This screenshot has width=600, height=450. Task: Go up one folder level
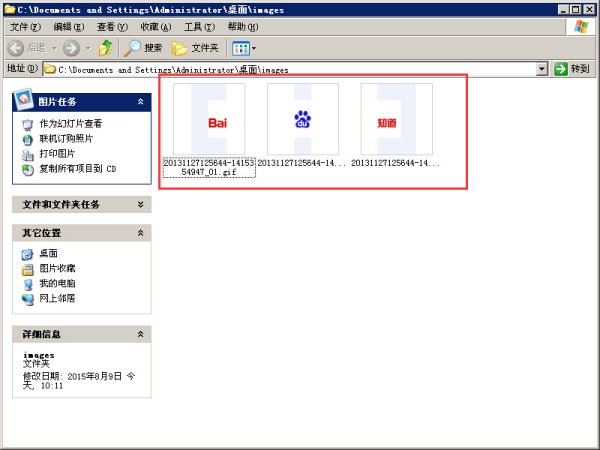click(x=106, y=48)
